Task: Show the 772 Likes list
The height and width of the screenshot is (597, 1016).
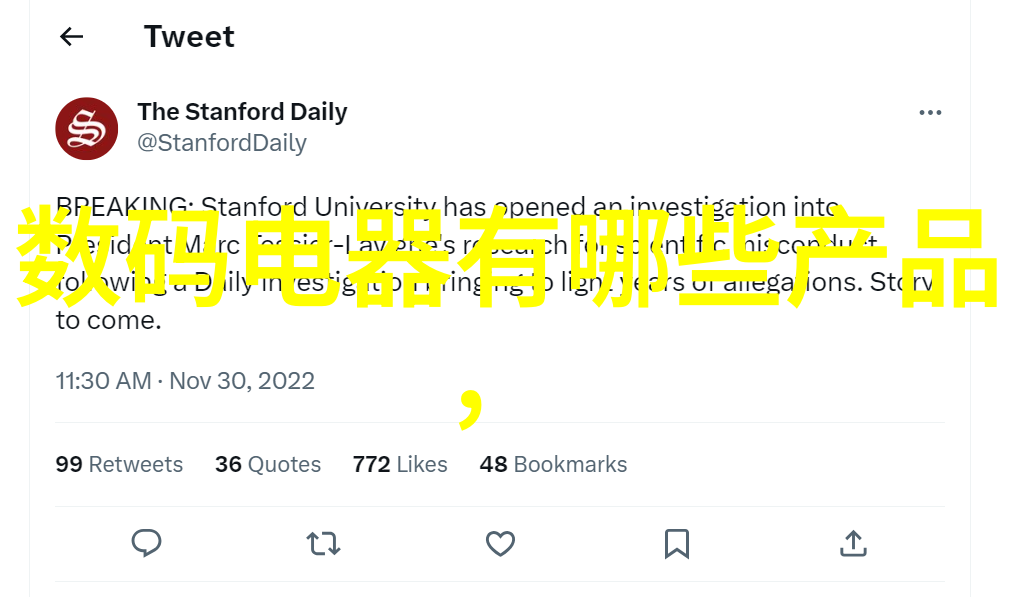Action: [x=400, y=464]
